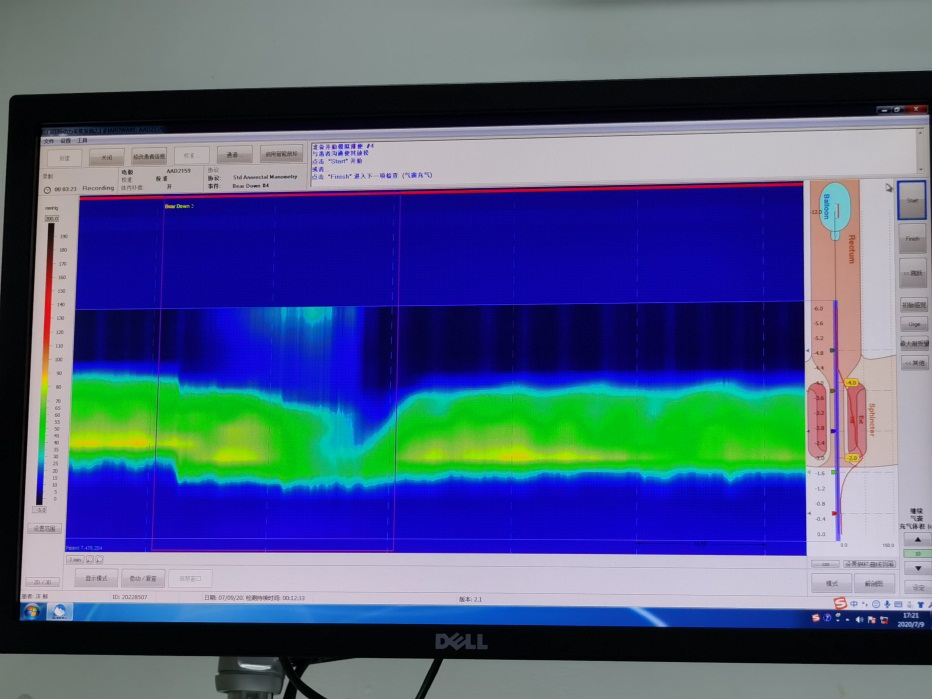Open the first menu in menu bar

pyautogui.click(x=48, y=141)
